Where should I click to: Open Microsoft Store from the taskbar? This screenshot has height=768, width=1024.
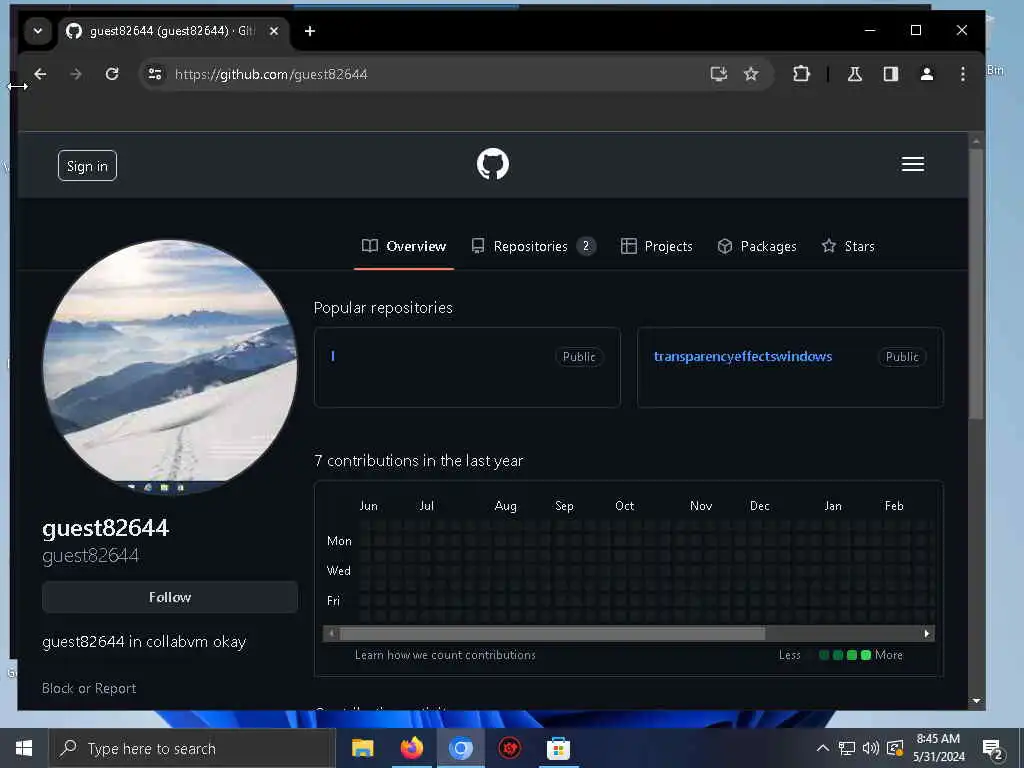pos(558,748)
